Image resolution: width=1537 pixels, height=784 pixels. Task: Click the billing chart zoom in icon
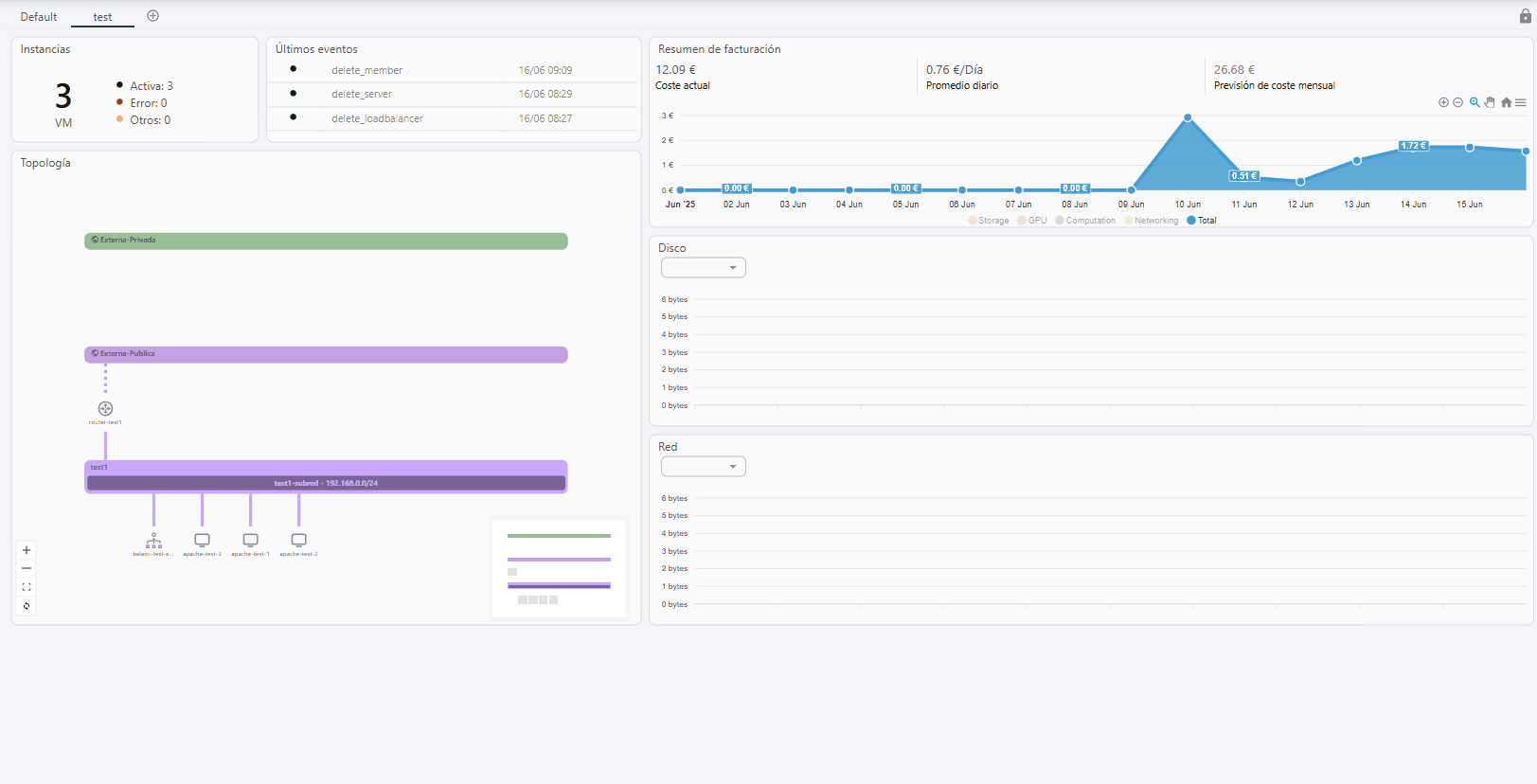pyautogui.click(x=1443, y=102)
